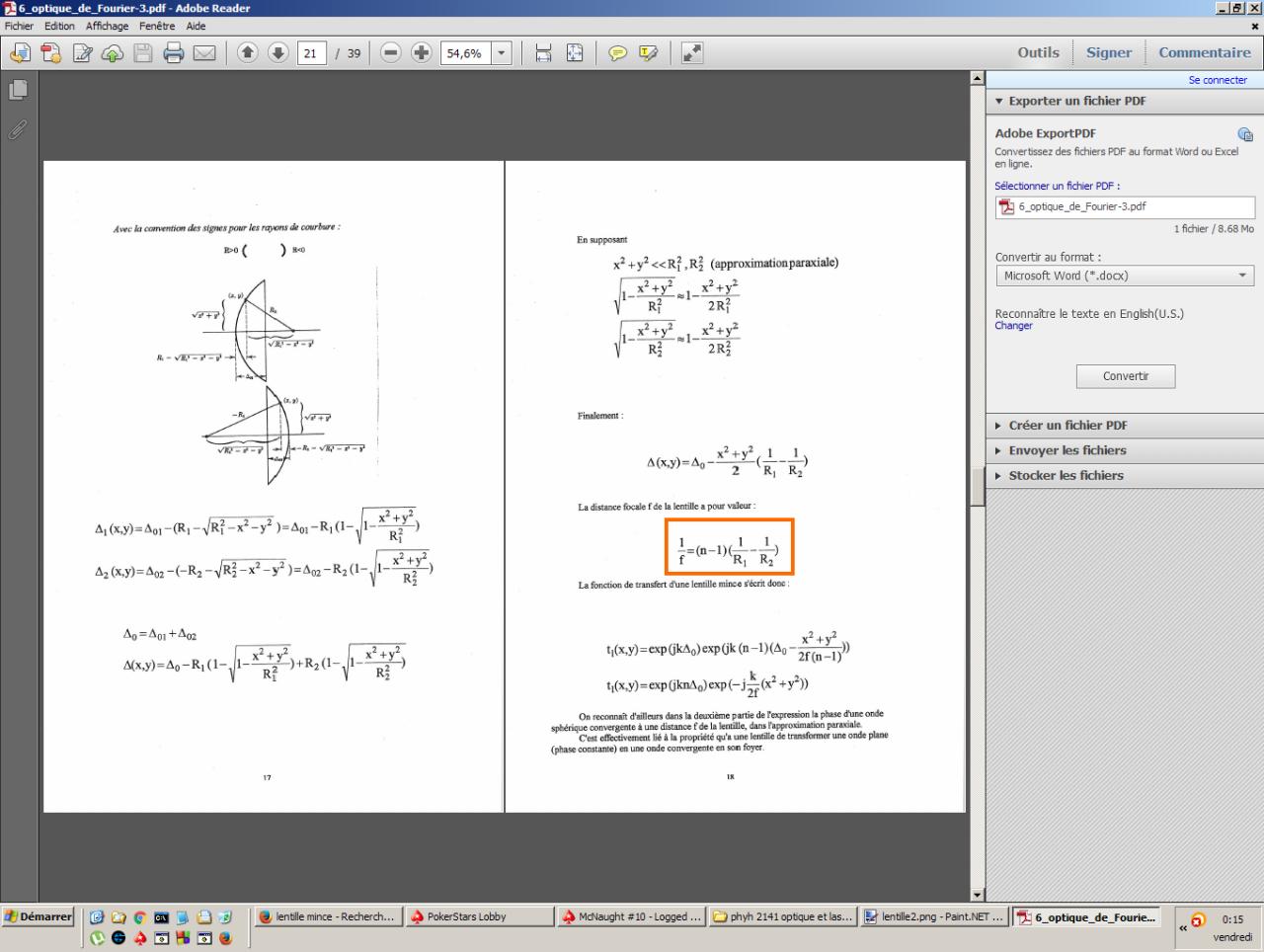Expand the Créer un fichier PDF section

point(1067,426)
